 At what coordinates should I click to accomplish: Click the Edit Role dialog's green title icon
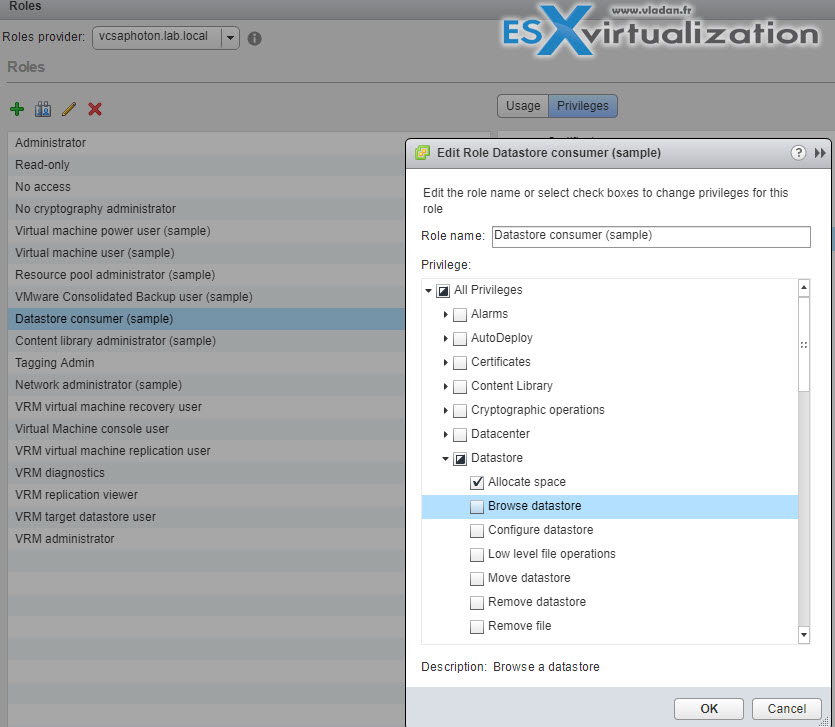point(422,153)
